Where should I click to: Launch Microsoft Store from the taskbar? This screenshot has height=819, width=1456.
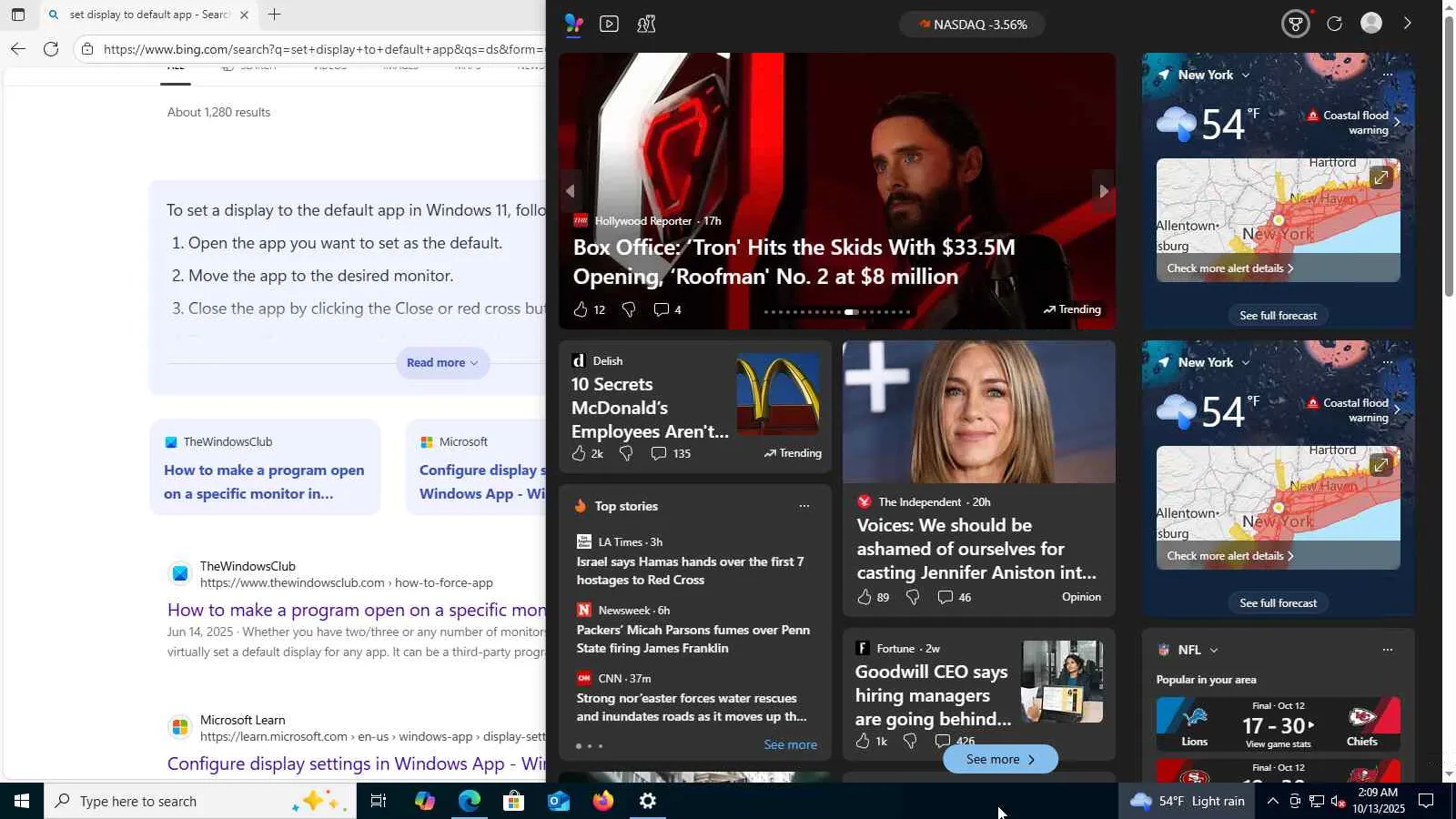pos(513,801)
